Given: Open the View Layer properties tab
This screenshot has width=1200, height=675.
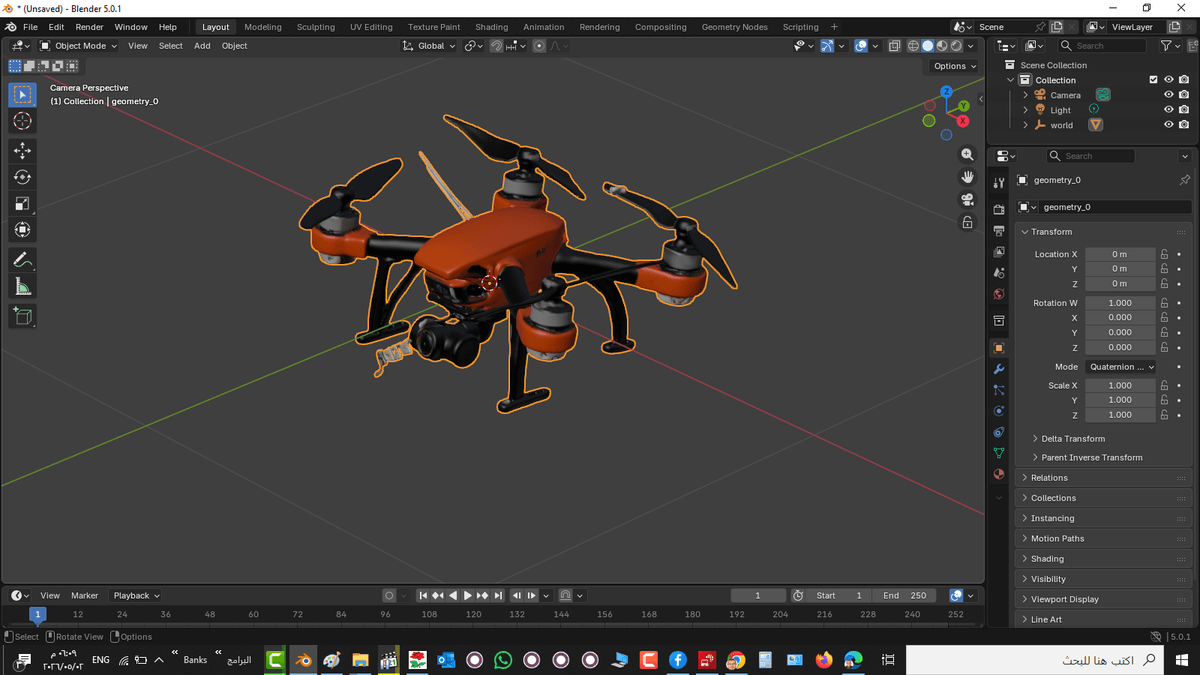Looking at the screenshot, I should [998, 252].
